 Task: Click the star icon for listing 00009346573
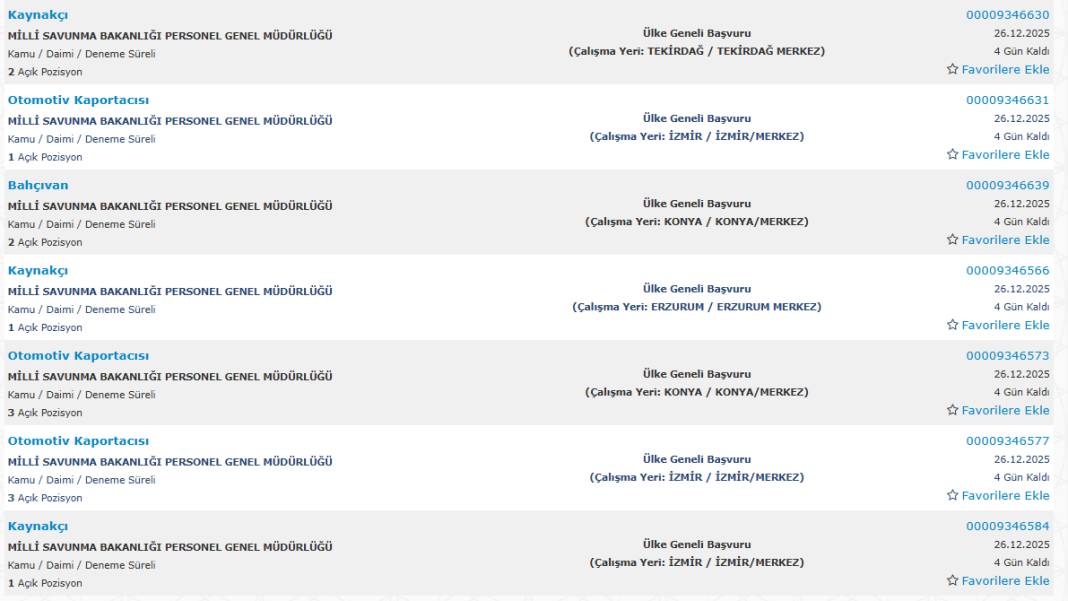[953, 410]
